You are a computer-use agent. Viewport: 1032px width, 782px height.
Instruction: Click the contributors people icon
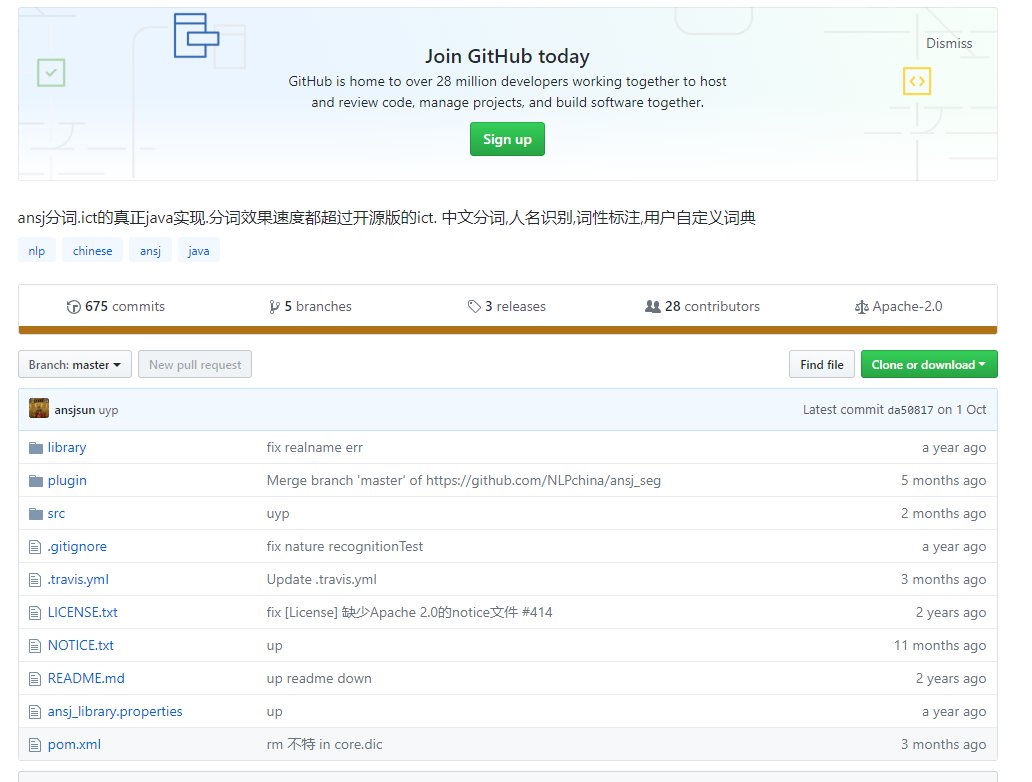652,306
